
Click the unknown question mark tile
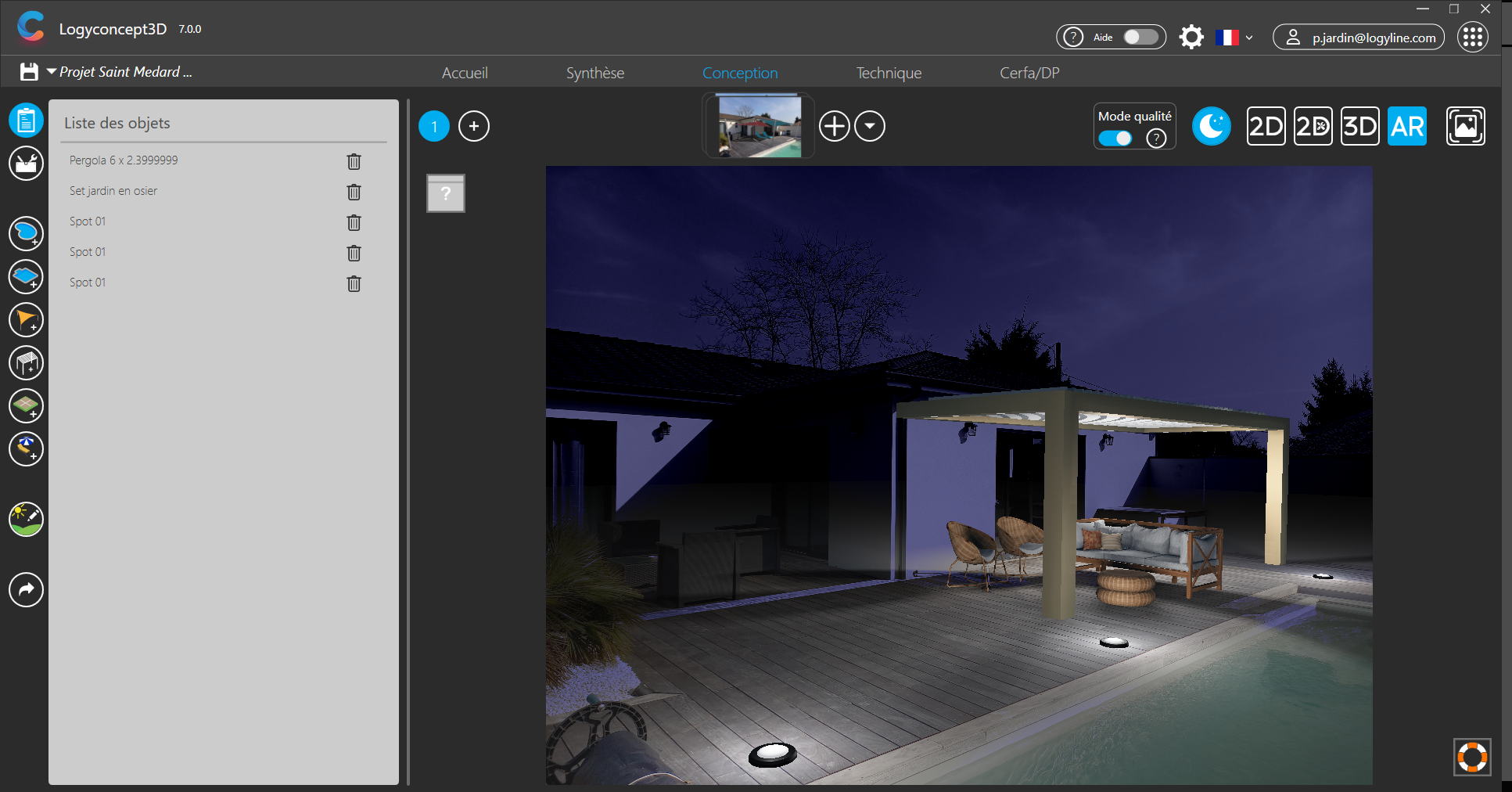tap(446, 193)
